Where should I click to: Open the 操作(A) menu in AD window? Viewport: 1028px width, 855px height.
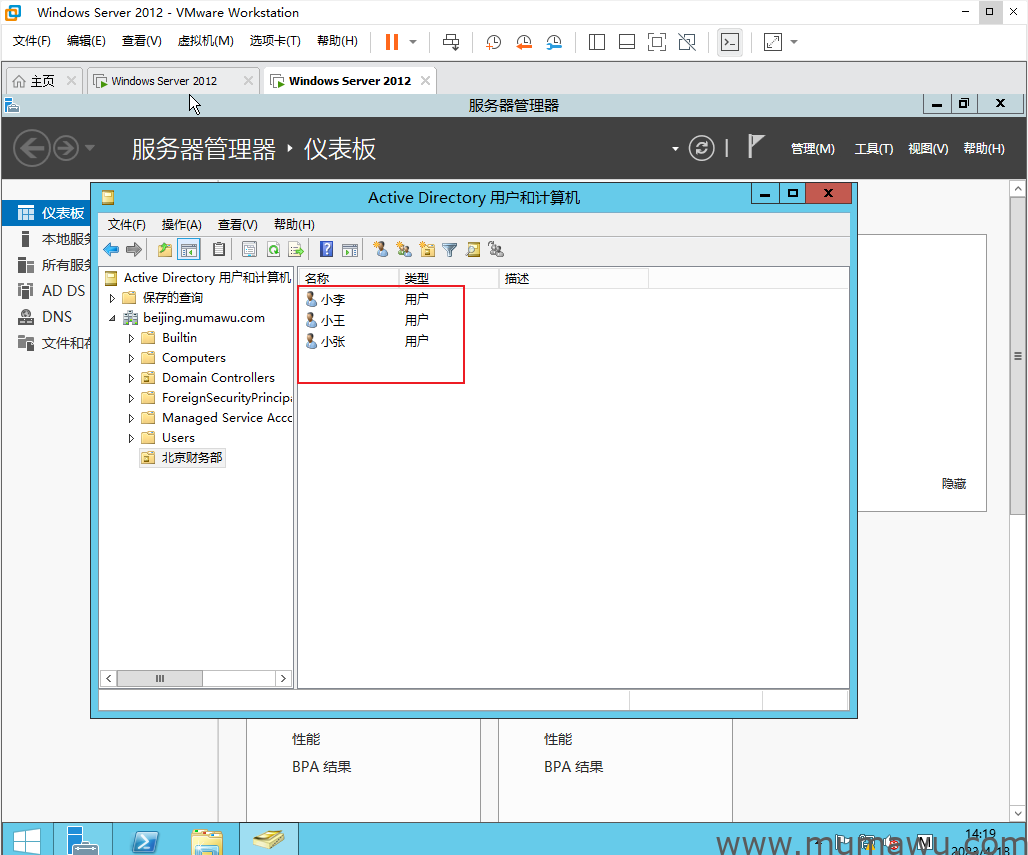click(181, 225)
